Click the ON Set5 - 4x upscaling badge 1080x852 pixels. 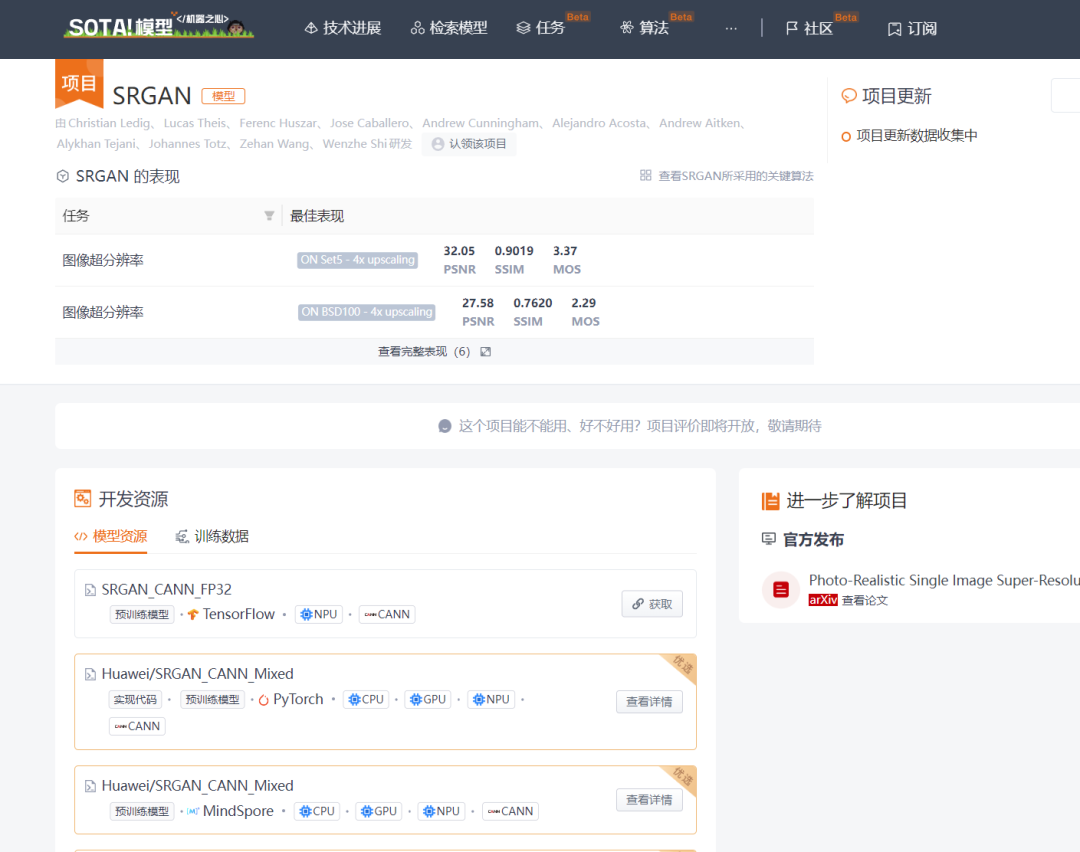[357, 260]
